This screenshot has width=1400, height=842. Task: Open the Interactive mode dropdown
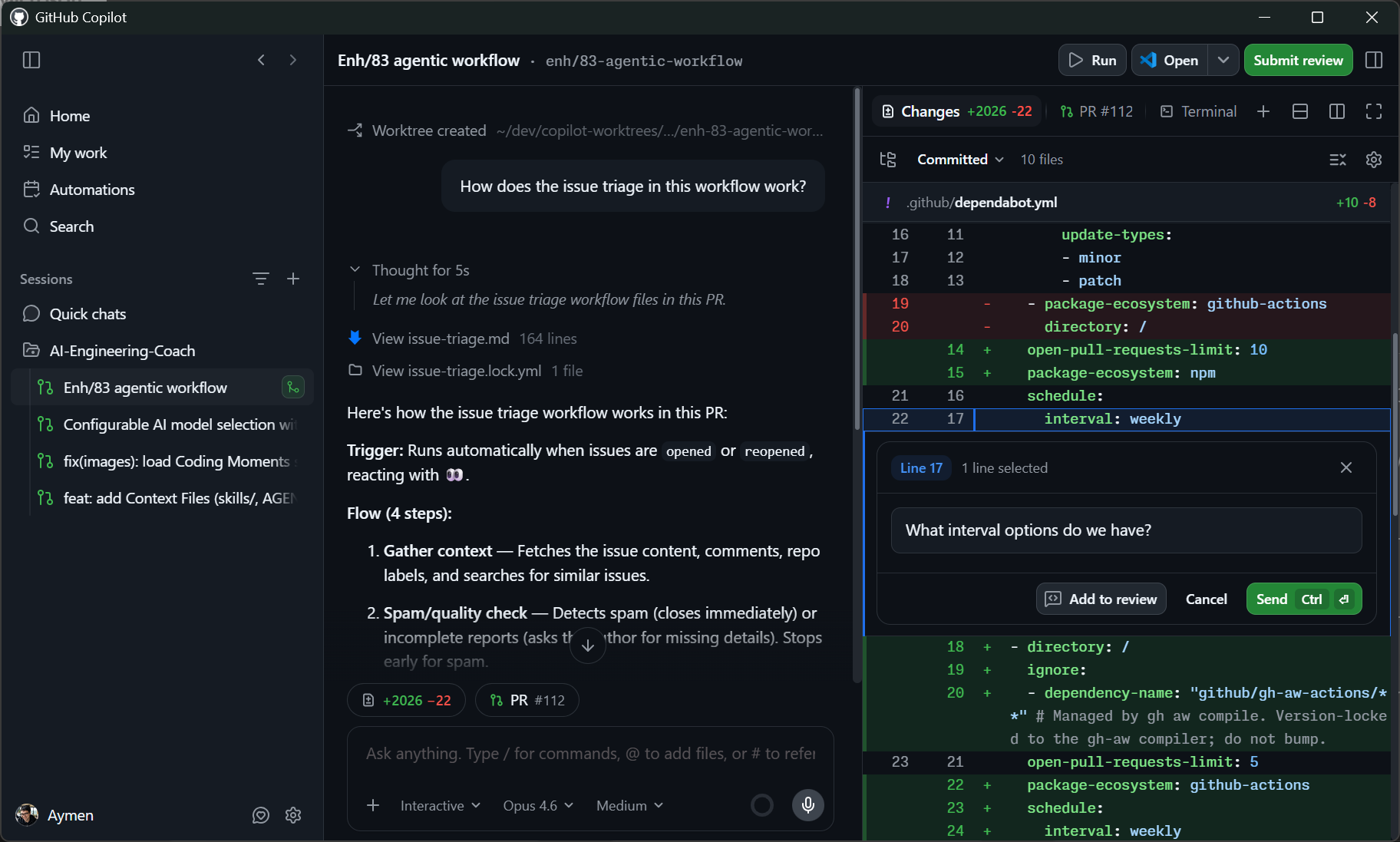(440, 805)
